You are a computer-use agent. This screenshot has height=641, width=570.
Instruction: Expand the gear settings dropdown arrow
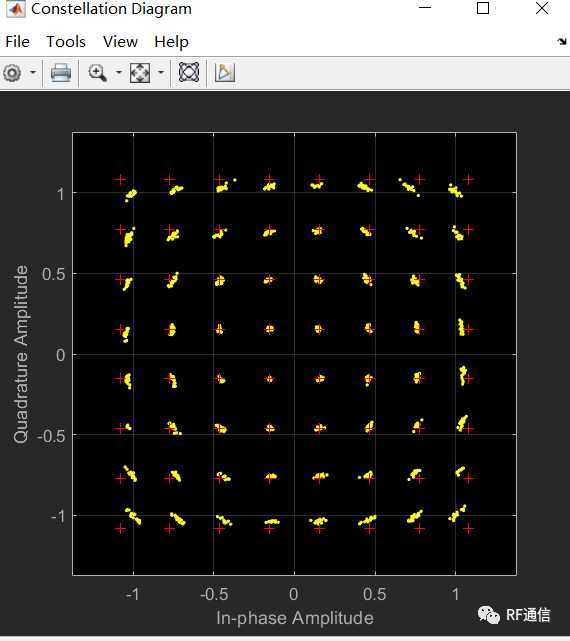[33, 73]
